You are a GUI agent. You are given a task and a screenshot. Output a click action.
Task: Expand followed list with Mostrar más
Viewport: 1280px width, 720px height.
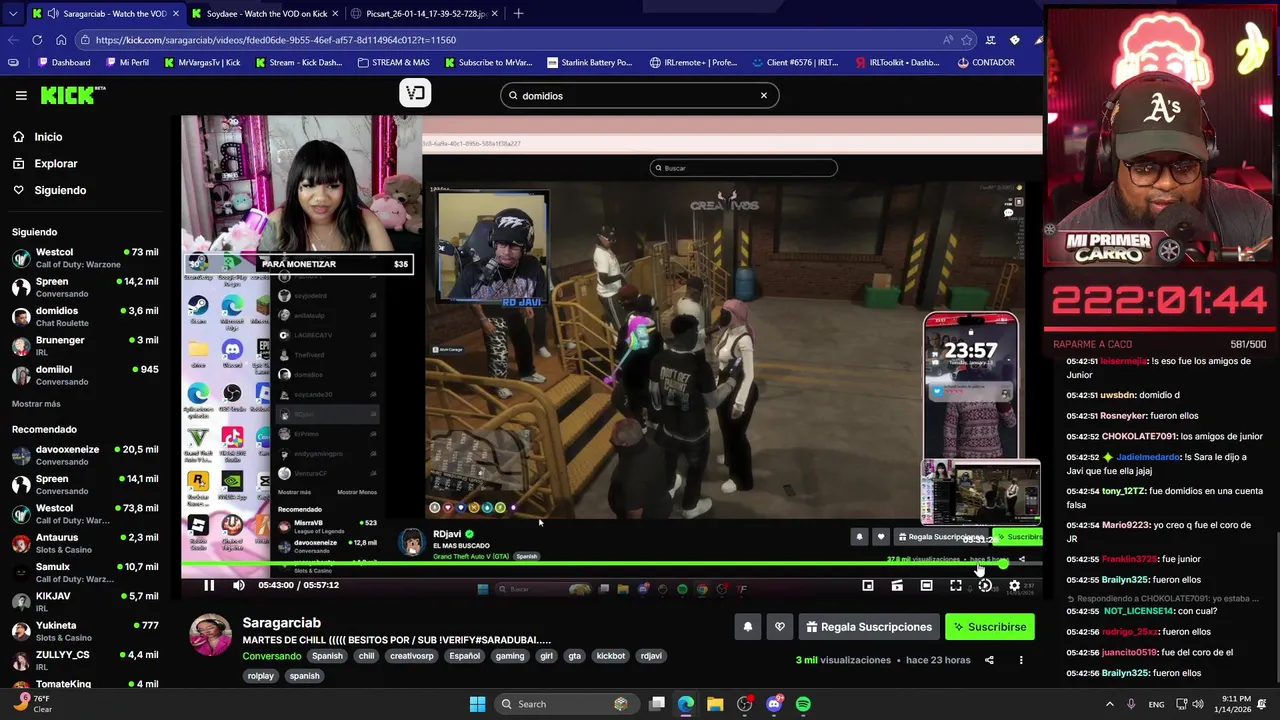click(x=36, y=404)
